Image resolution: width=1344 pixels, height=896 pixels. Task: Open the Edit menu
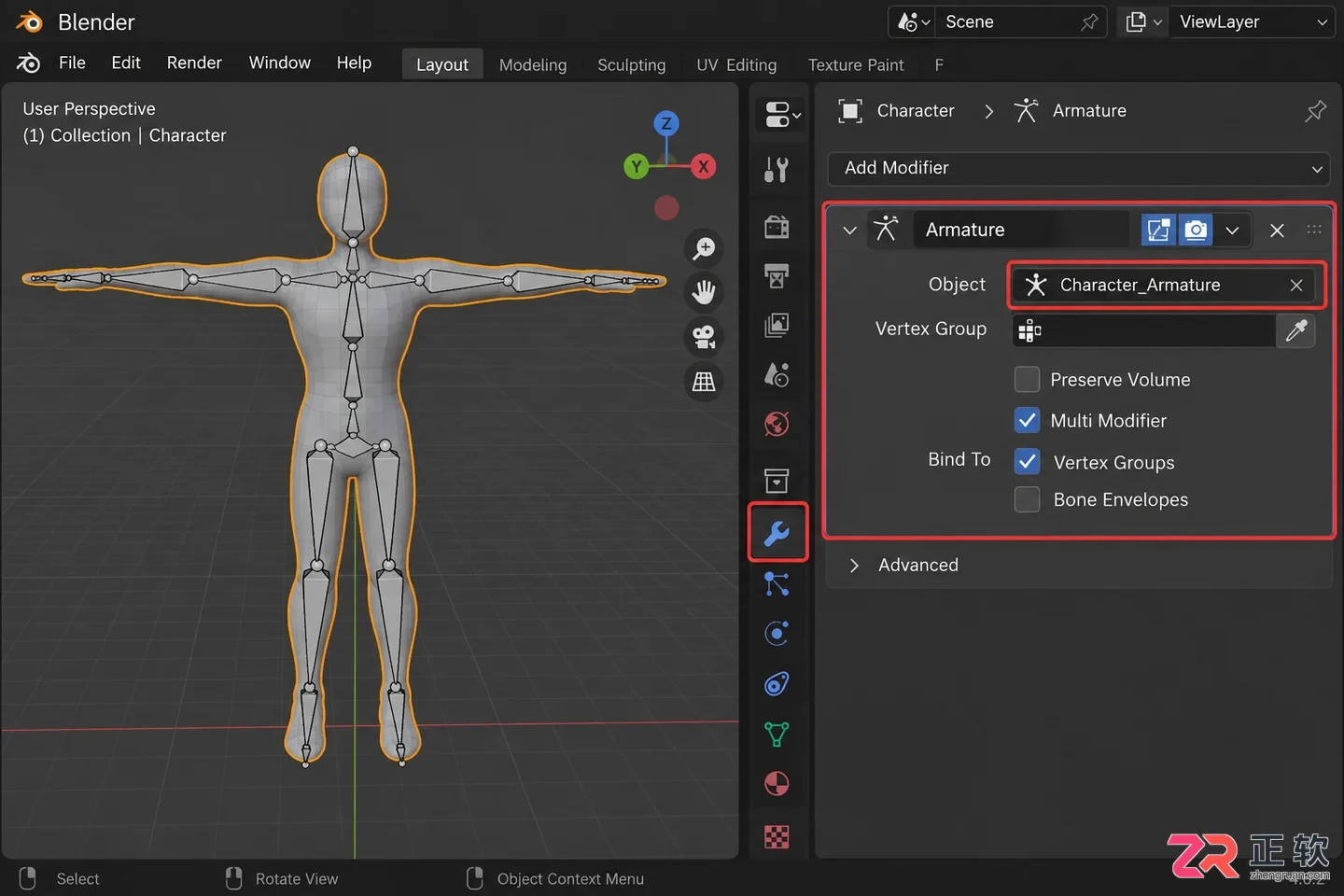tap(126, 63)
